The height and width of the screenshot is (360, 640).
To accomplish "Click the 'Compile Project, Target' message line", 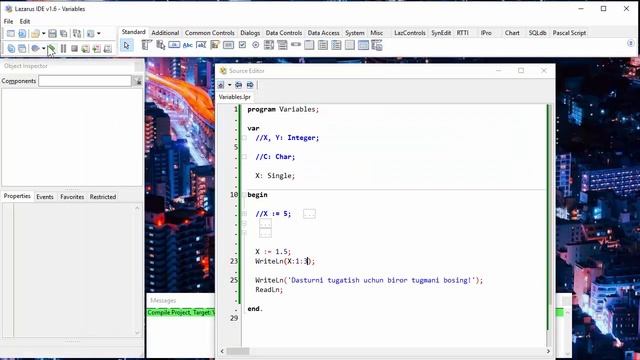I will click(x=180, y=313).
